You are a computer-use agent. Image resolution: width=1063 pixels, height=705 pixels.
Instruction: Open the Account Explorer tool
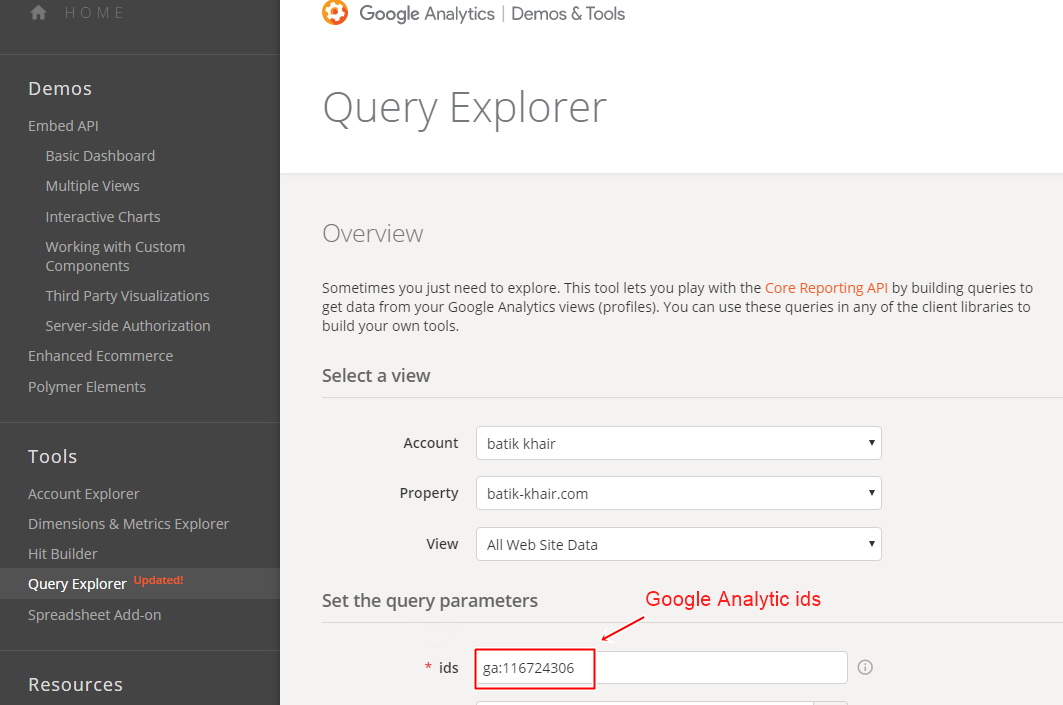83,494
